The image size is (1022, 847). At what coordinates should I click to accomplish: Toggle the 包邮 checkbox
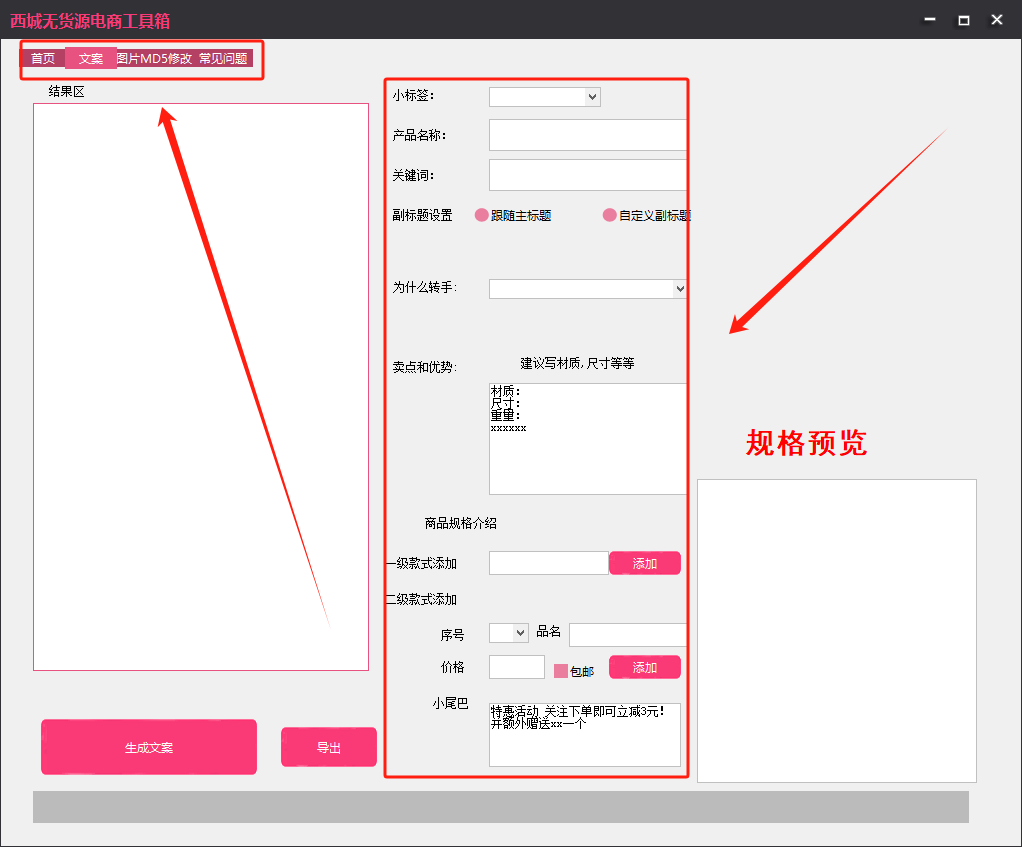[561, 671]
